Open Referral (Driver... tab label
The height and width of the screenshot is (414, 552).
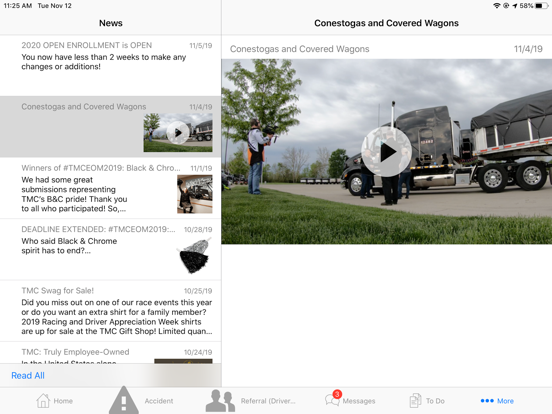pyautogui.click(x=268, y=401)
